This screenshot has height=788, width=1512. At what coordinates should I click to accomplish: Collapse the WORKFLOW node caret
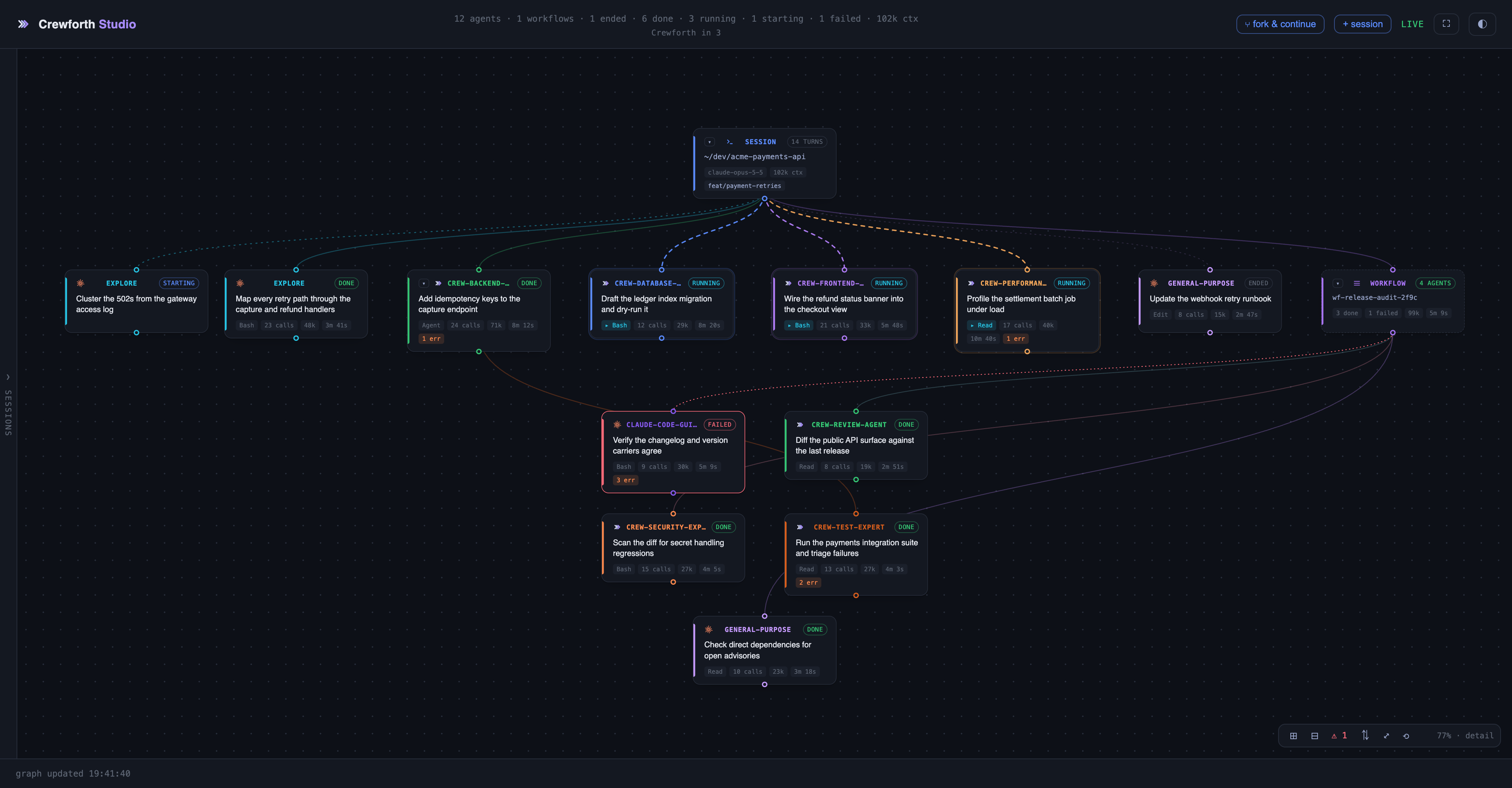coord(1338,284)
